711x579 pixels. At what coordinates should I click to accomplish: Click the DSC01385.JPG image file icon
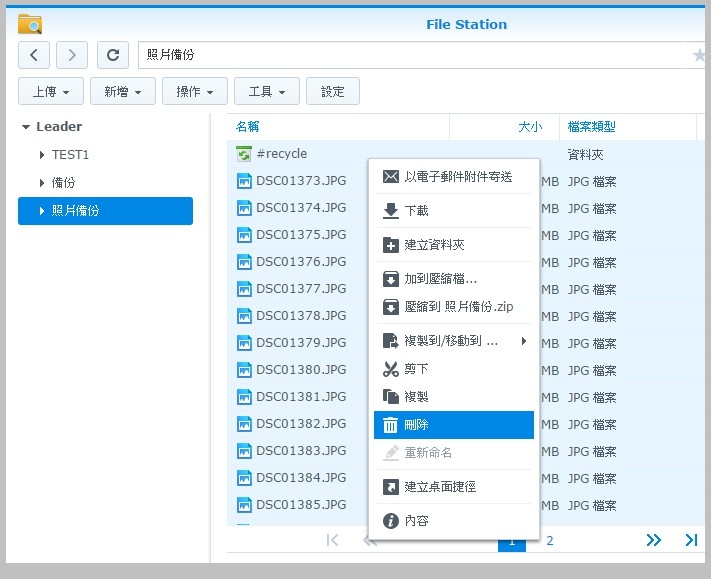[244, 505]
